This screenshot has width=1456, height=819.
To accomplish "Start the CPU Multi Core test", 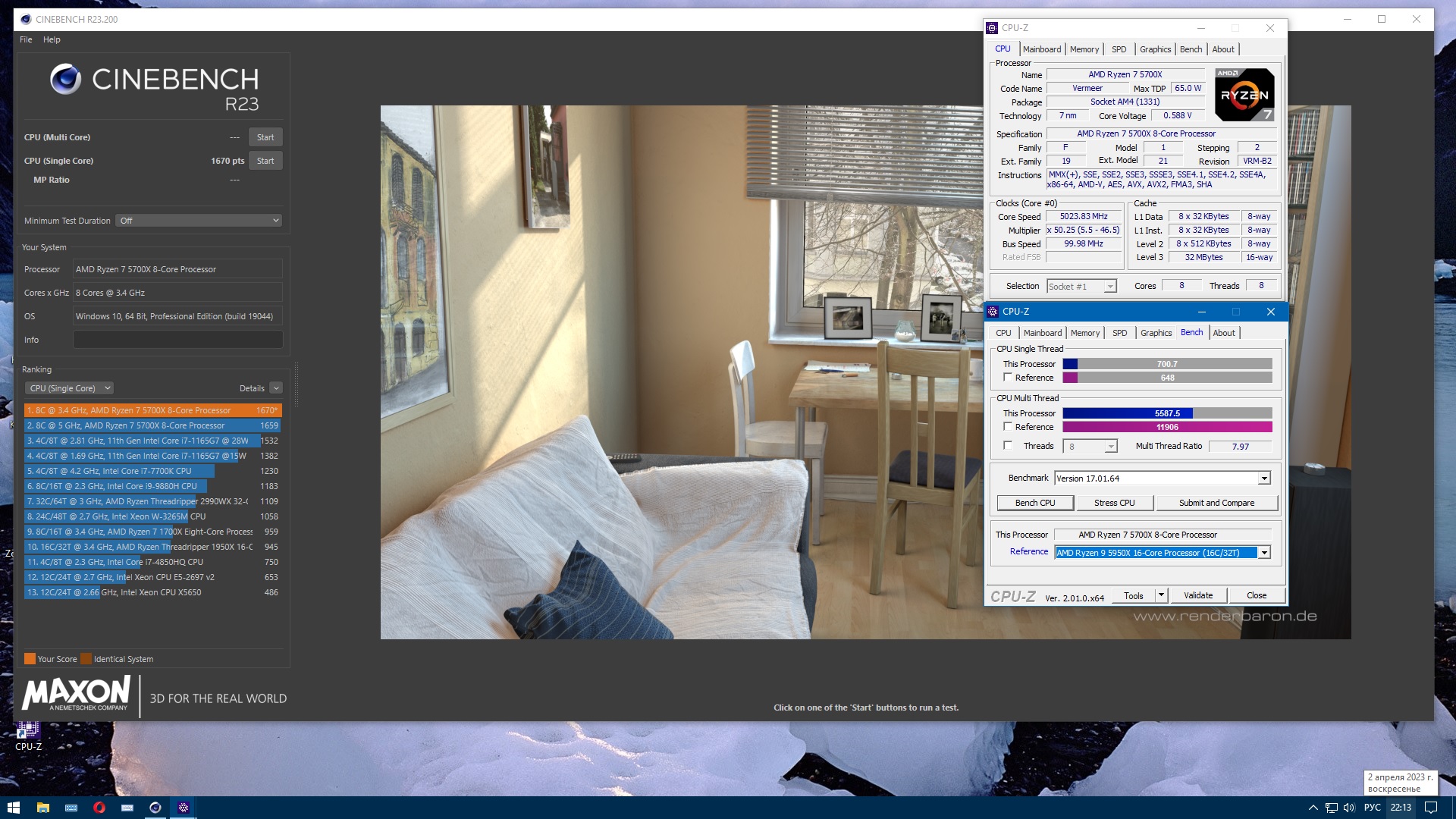I will pyautogui.click(x=265, y=137).
